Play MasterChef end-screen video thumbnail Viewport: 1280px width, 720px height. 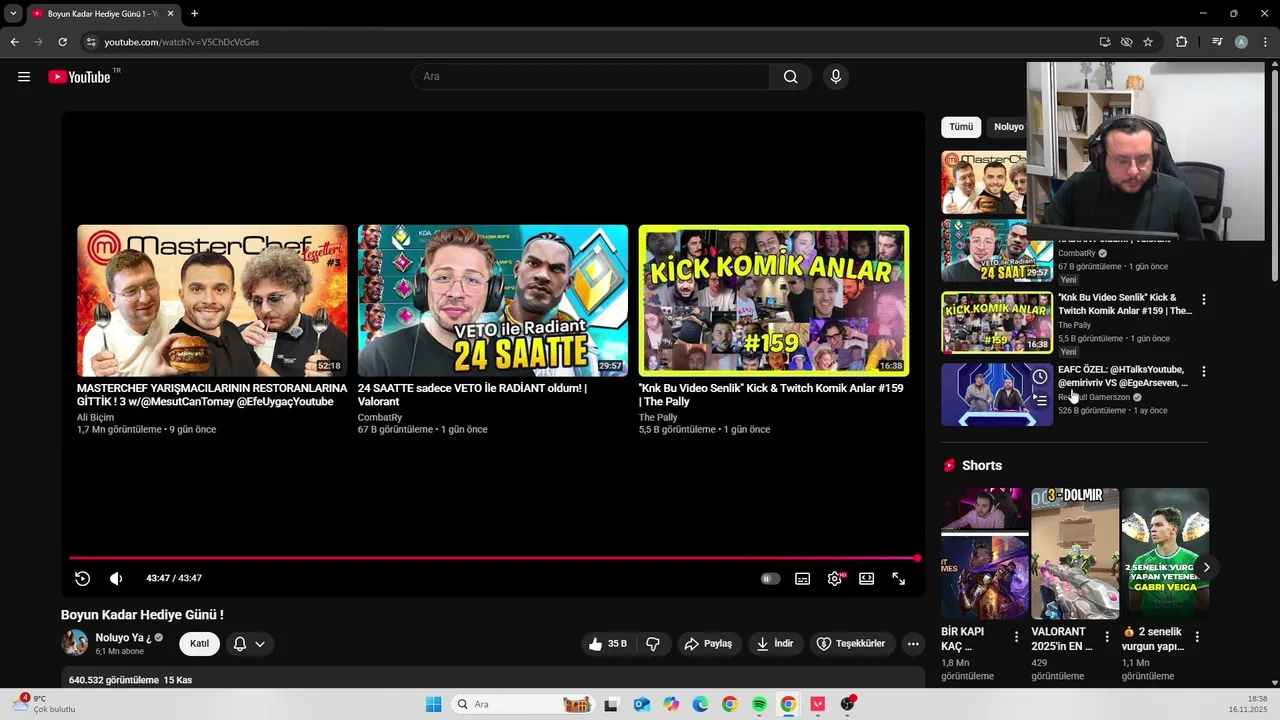[x=212, y=300]
